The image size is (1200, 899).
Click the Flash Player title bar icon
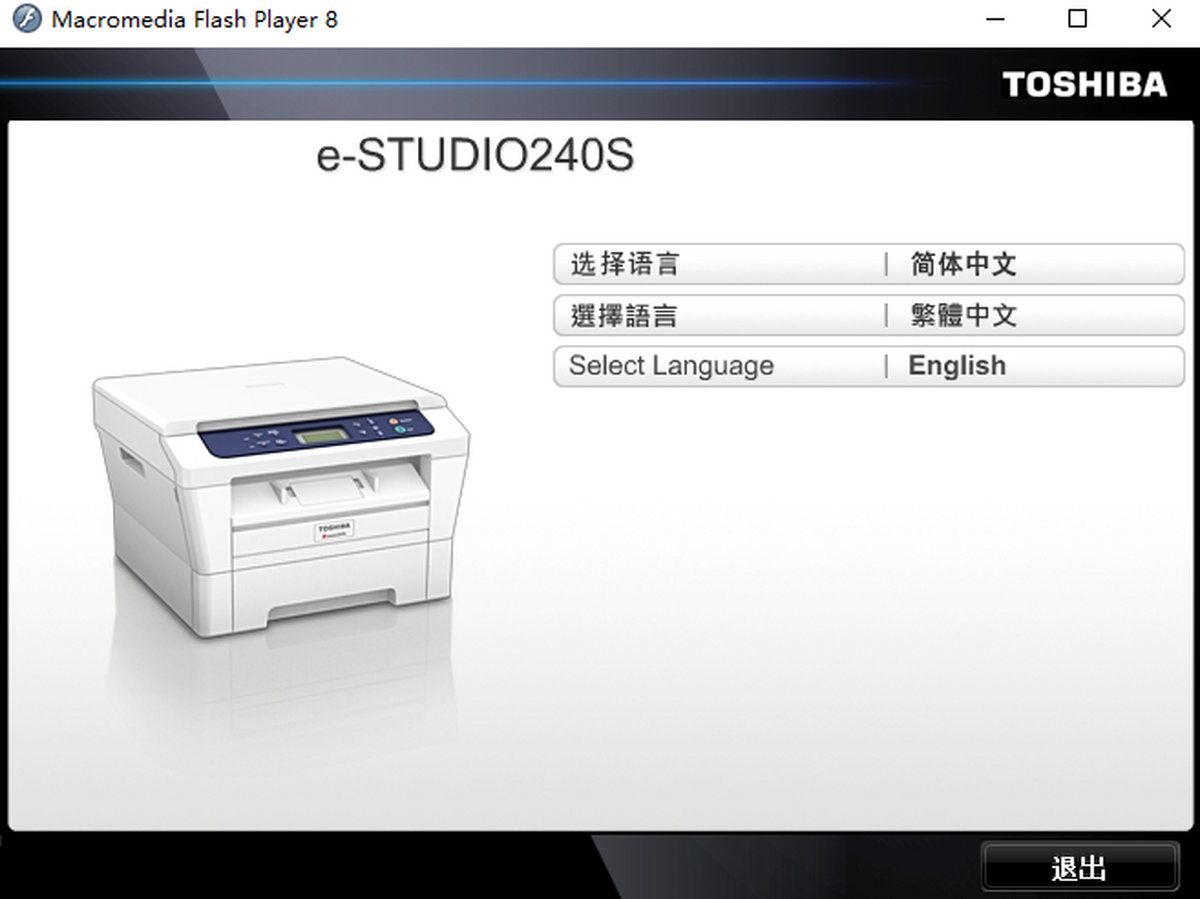26,19
